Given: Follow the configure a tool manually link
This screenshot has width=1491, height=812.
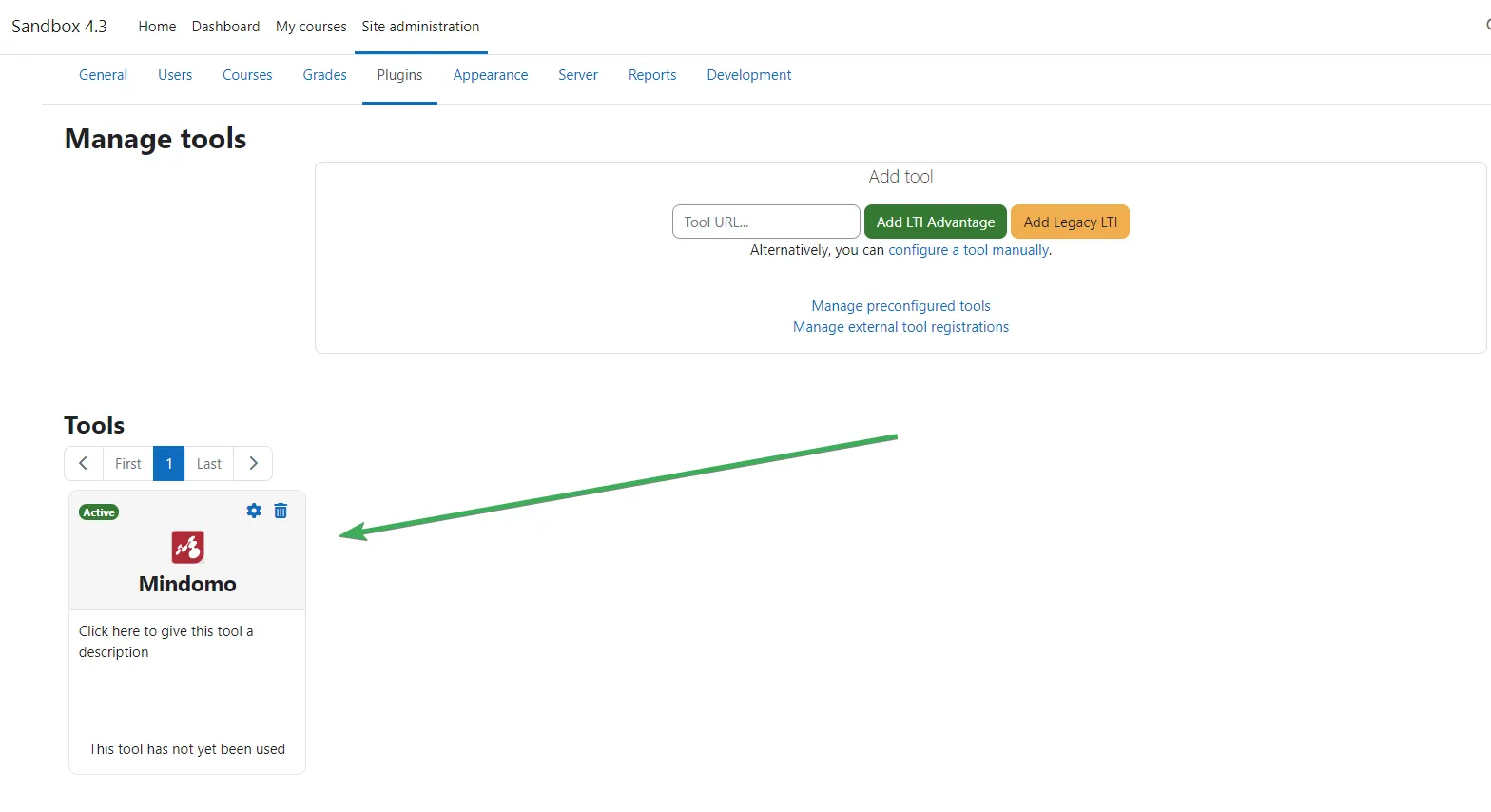Looking at the screenshot, I should click(968, 250).
